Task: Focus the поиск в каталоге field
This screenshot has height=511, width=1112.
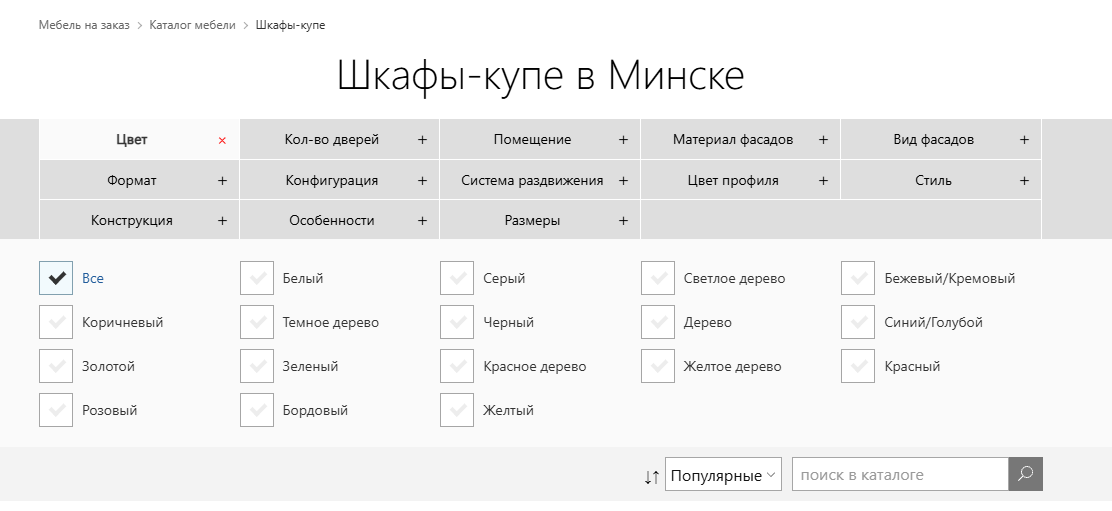Action: (x=900, y=474)
